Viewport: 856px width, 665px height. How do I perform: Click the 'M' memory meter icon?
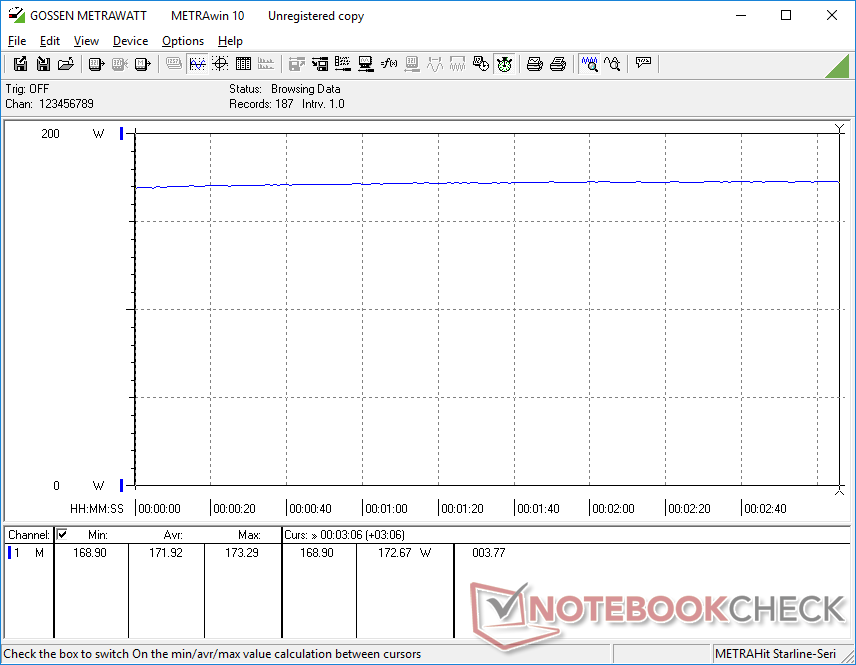(142, 64)
